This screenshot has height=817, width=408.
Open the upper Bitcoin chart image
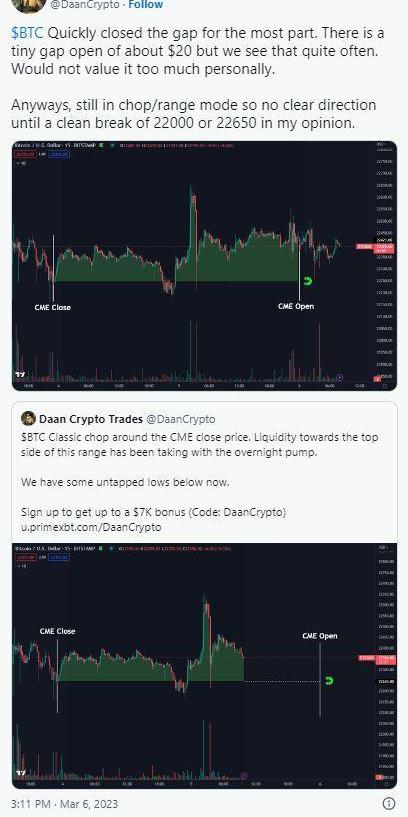pos(204,266)
